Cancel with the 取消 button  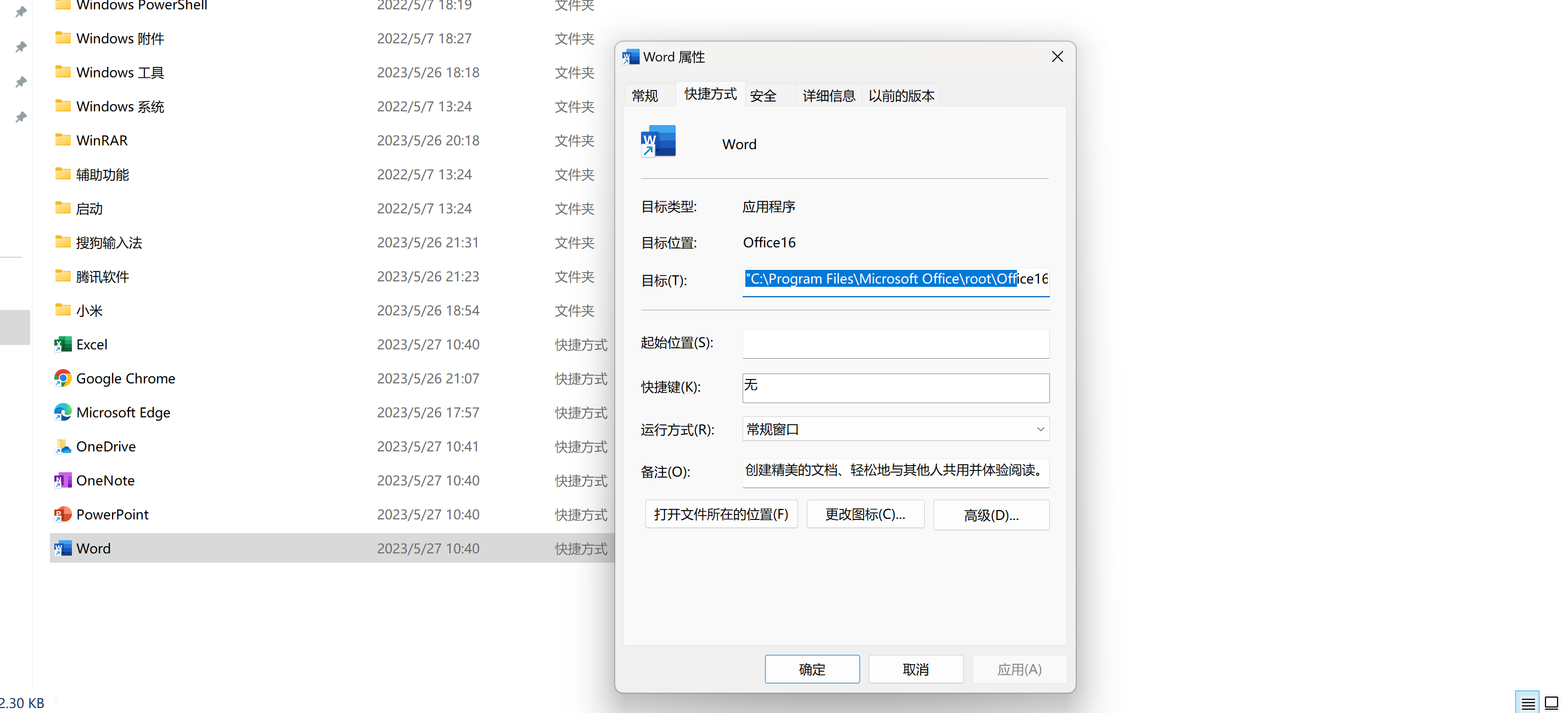coord(915,669)
